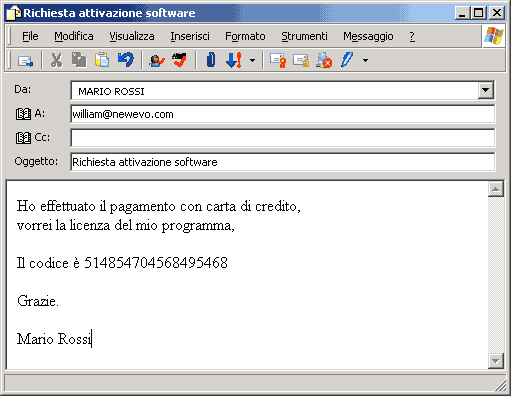Click the mail icon in title bar

pos(14,13)
